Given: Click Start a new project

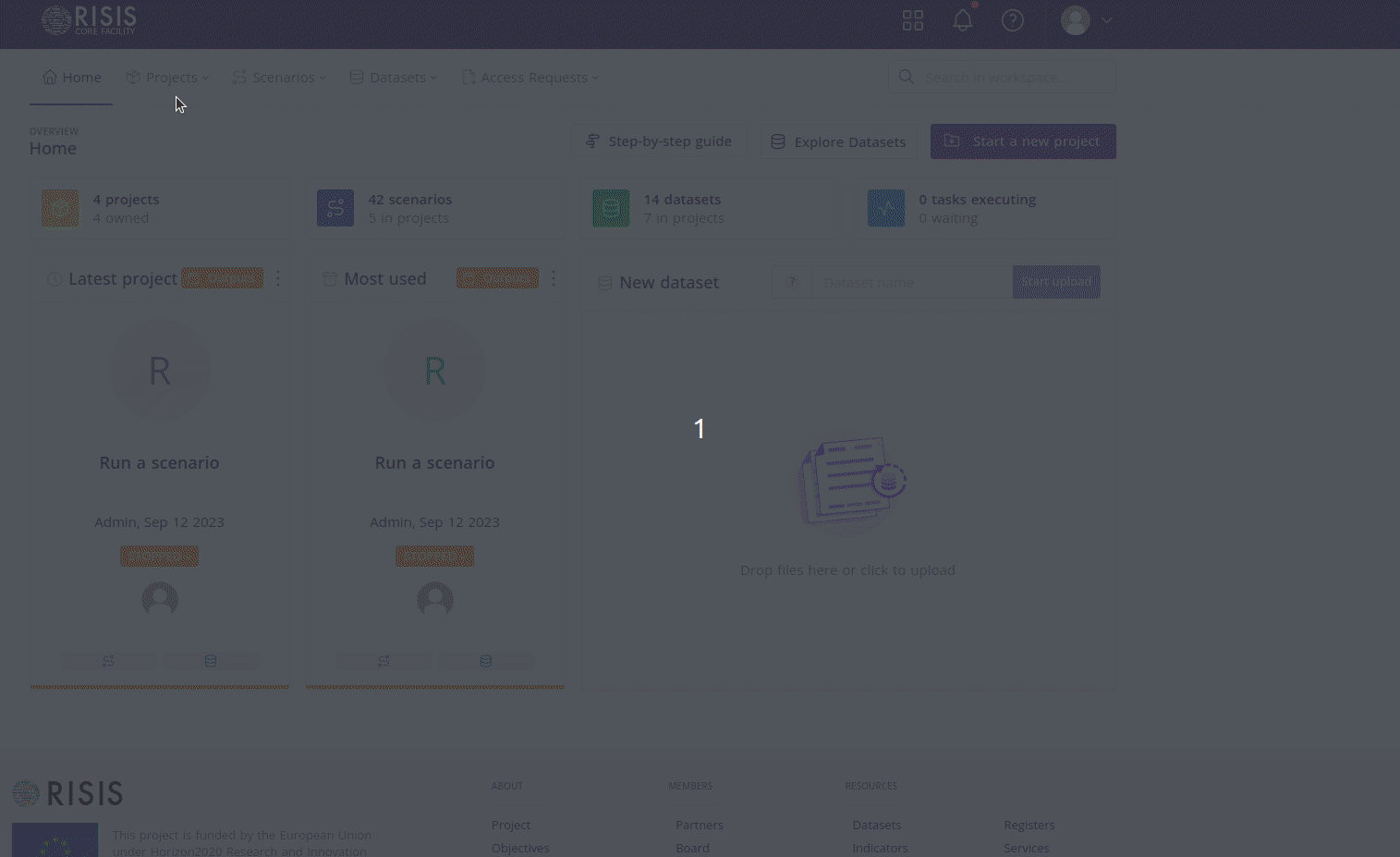Looking at the screenshot, I should click(1023, 141).
